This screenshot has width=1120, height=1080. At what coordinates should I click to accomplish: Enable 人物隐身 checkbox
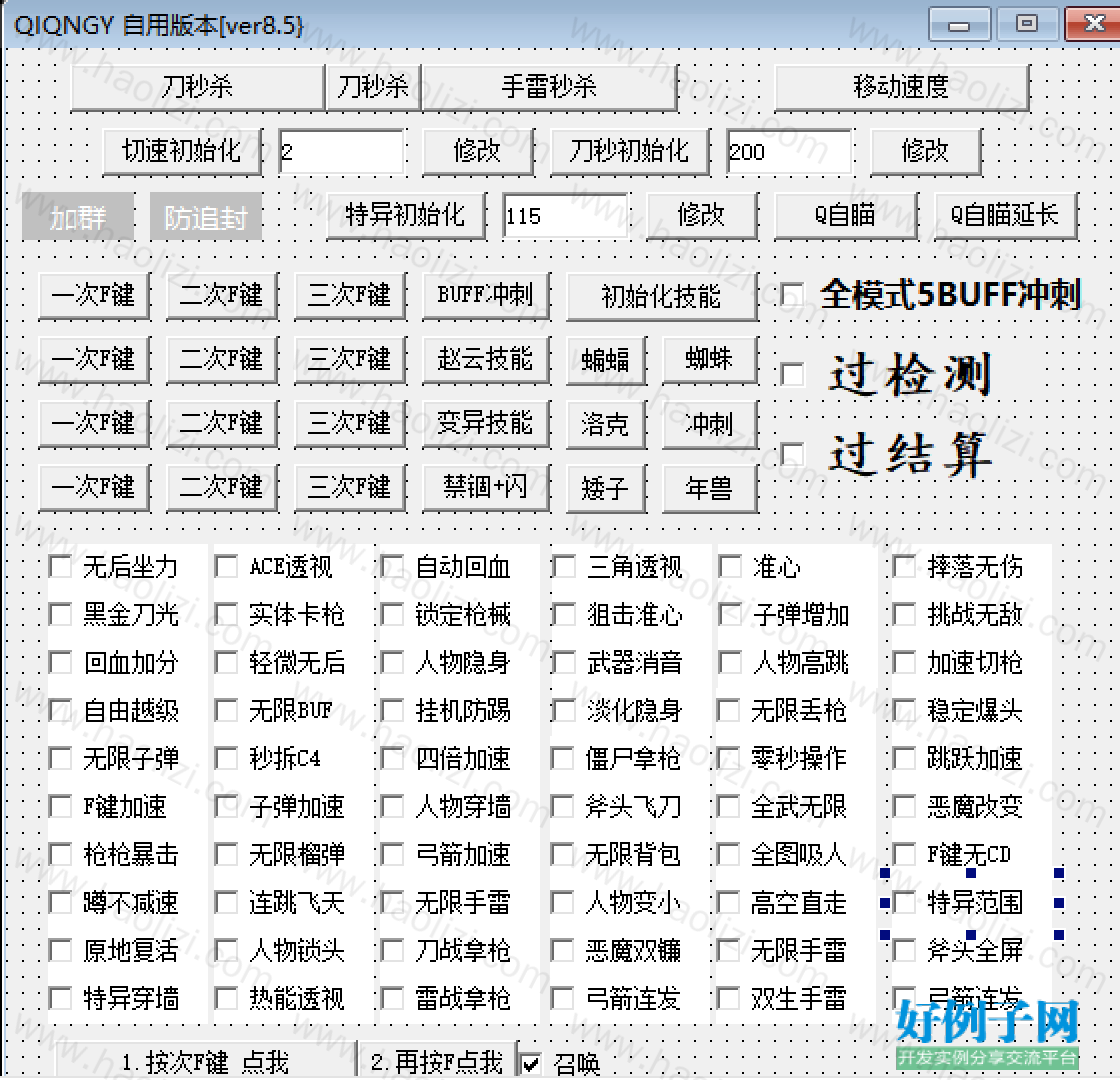(x=392, y=663)
